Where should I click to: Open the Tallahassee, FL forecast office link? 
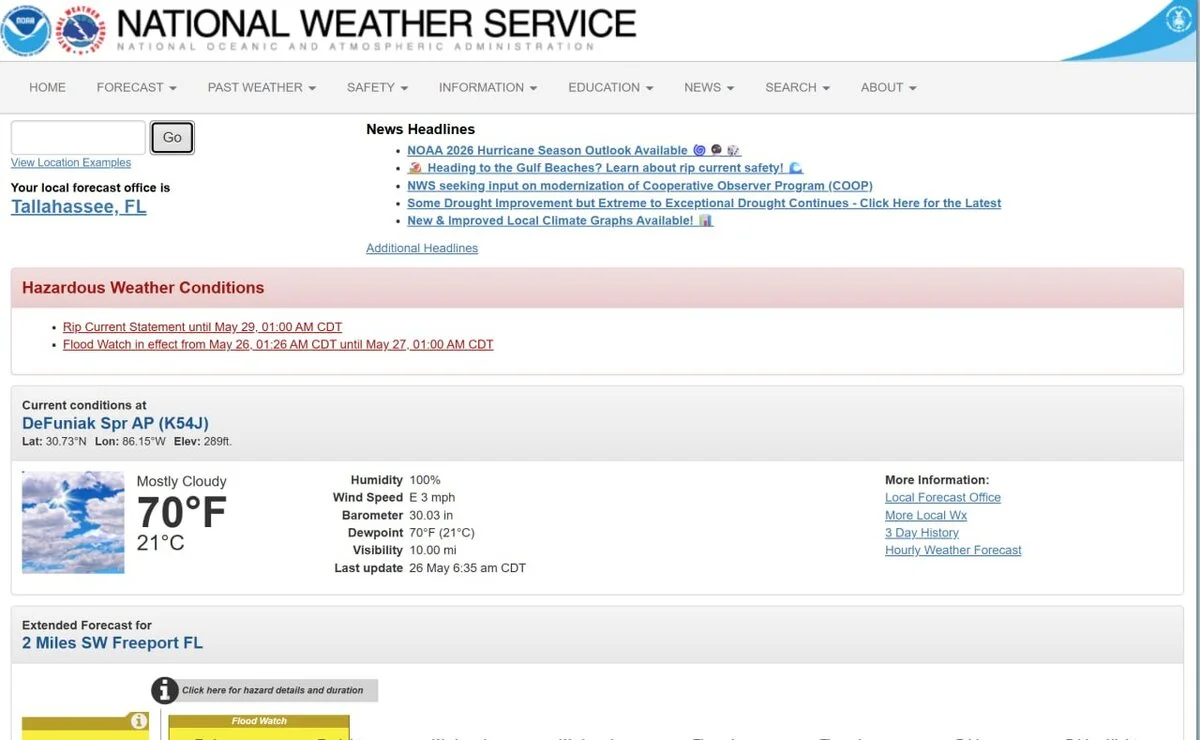coord(79,207)
